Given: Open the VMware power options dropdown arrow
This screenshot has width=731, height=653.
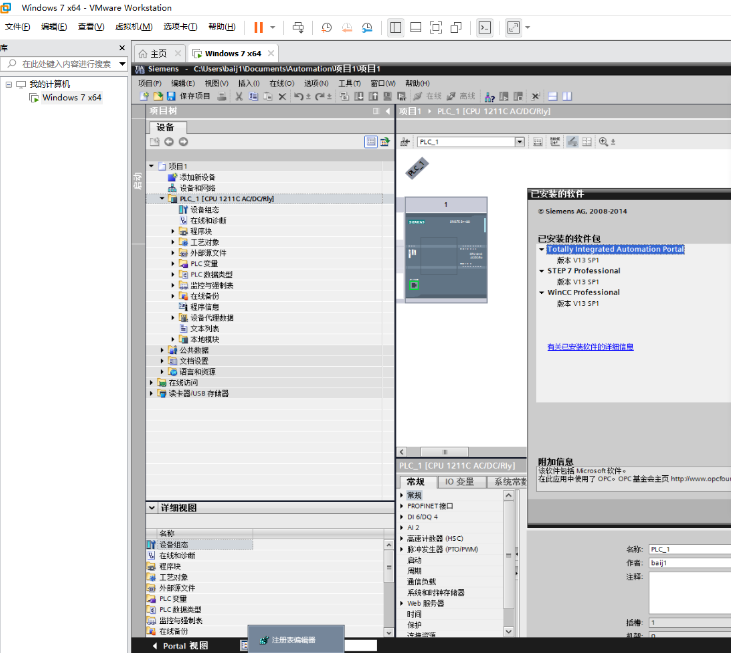Looking at the screenshot, I should [273, 27].
